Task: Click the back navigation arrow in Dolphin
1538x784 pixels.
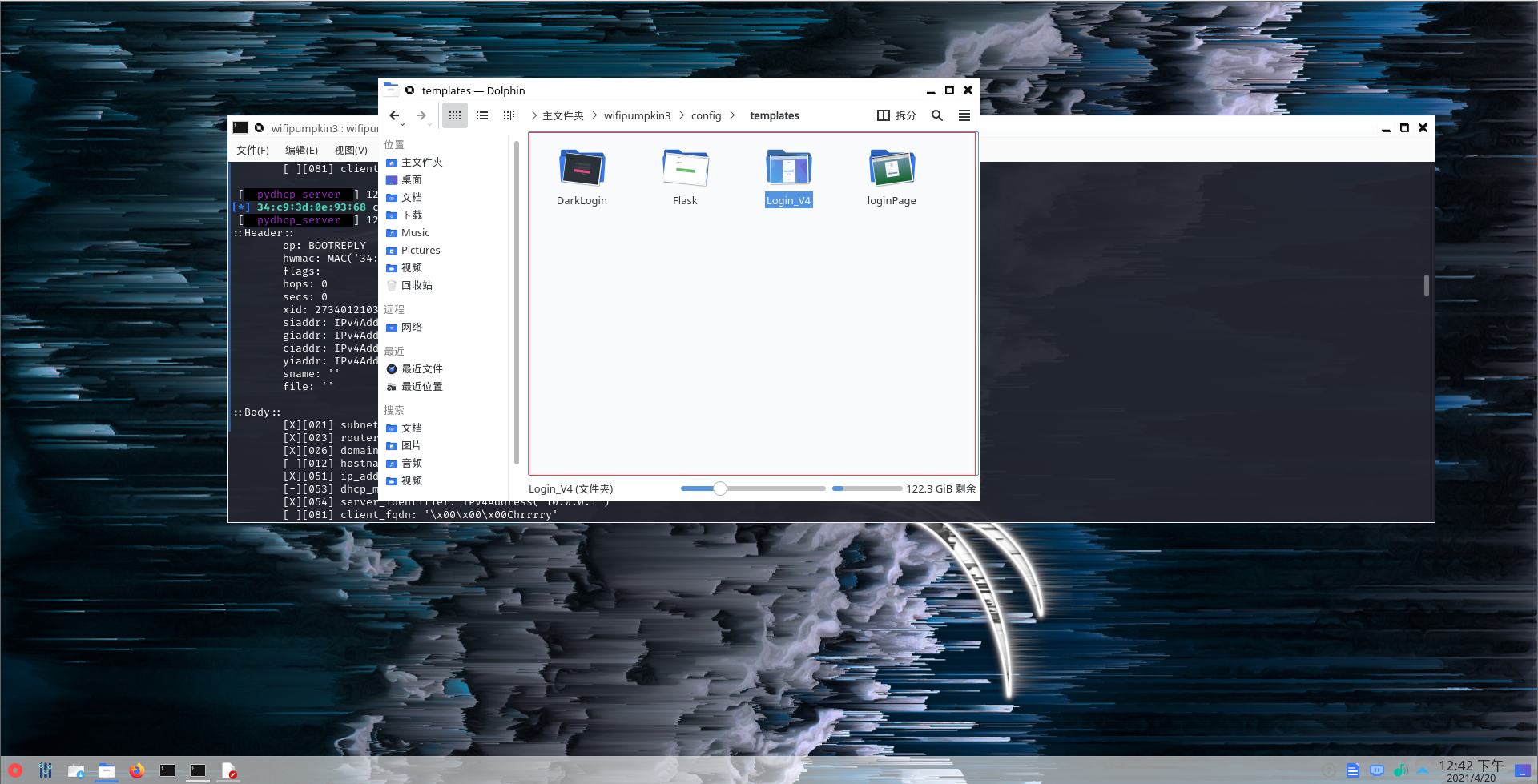Action: [x=394, y=115]
